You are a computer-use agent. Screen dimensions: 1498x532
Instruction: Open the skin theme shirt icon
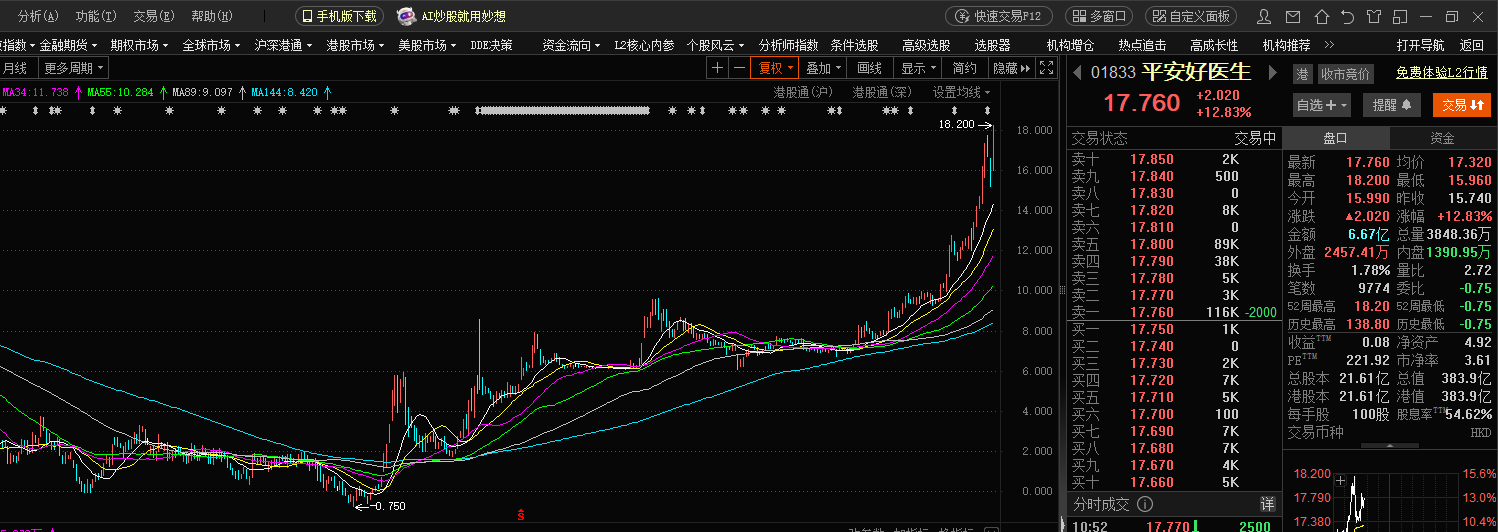[1373, 16]
